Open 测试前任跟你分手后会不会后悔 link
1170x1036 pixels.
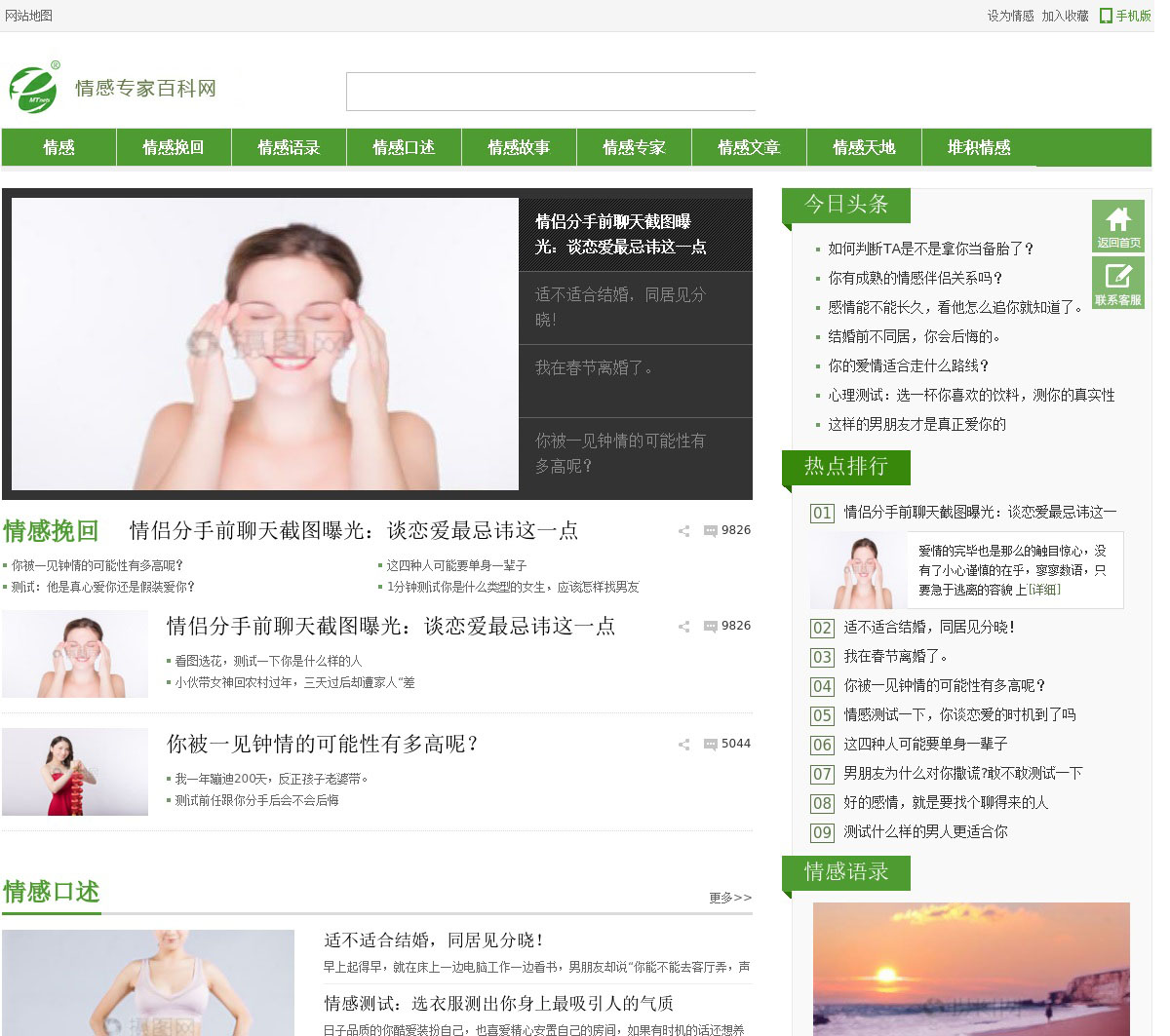(256, 800)
